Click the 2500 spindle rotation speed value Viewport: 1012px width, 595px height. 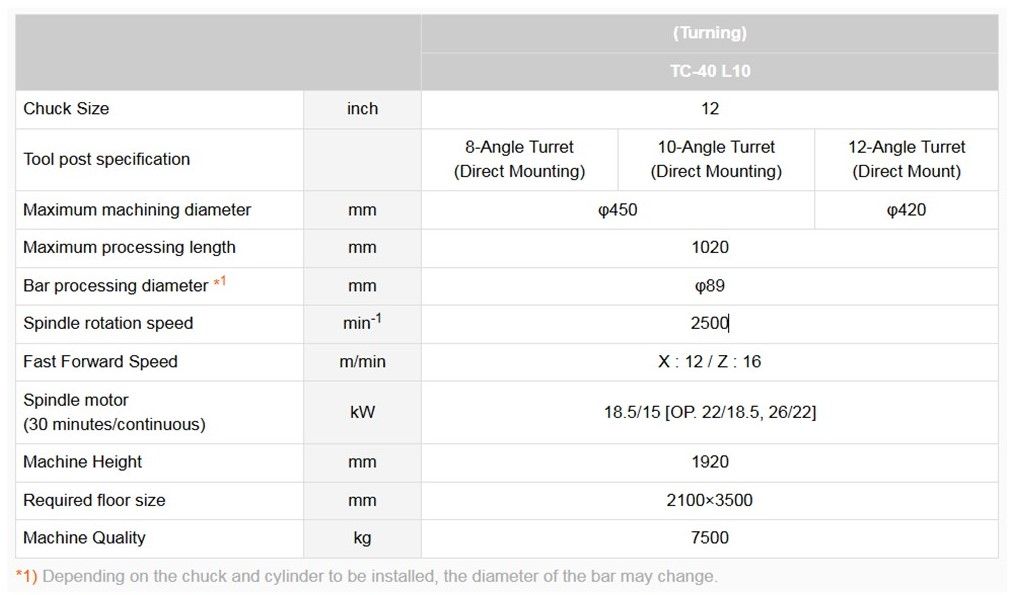(709, 323)
